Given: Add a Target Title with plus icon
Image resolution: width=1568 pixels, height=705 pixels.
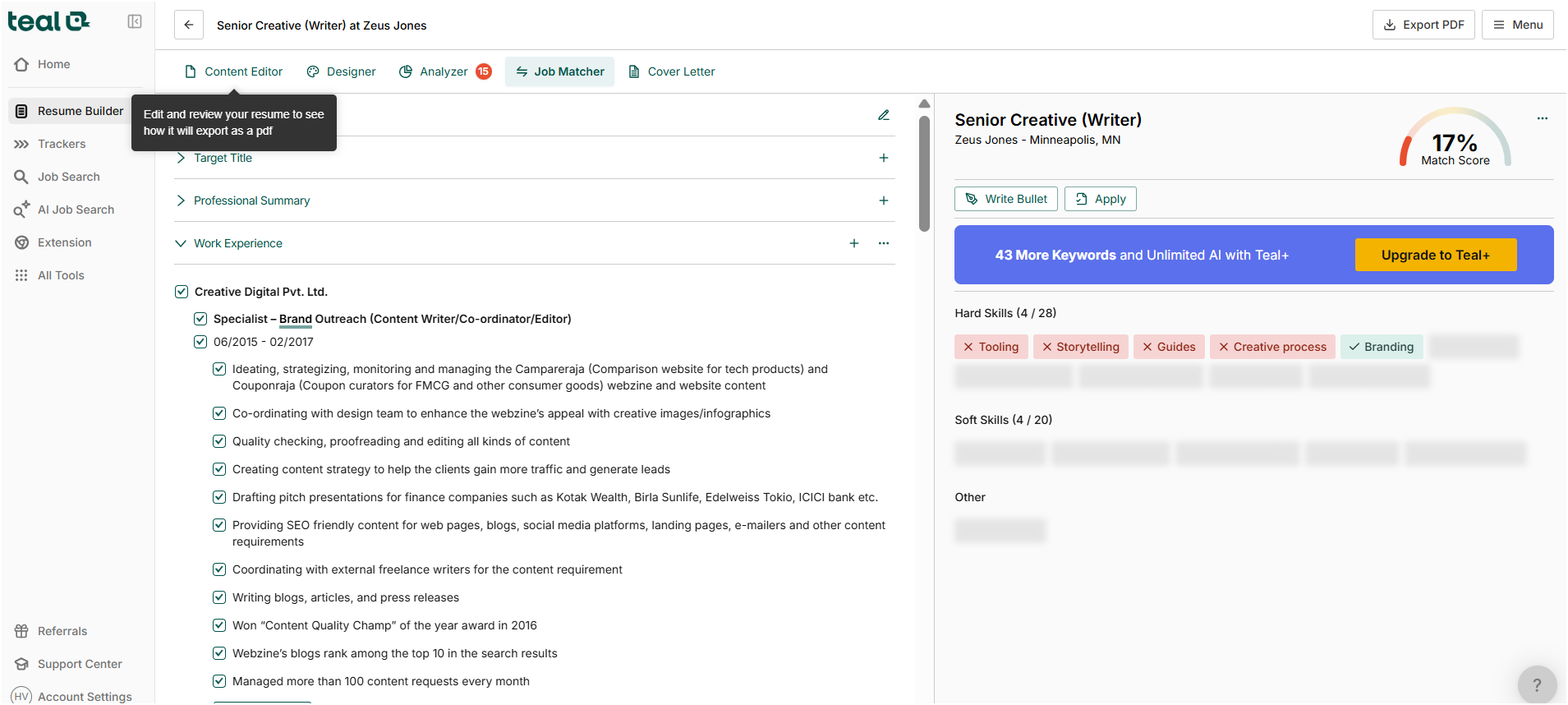Looking at the screenshot, I should (884, 158).
